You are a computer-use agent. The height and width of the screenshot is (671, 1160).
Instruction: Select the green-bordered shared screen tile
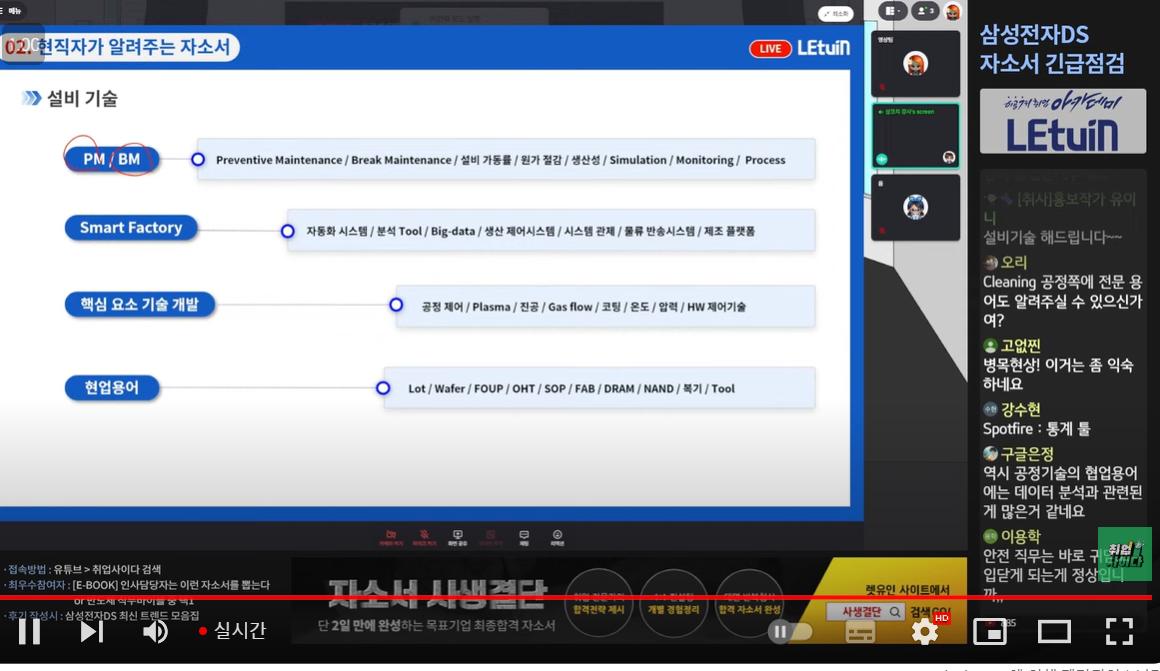915,135
